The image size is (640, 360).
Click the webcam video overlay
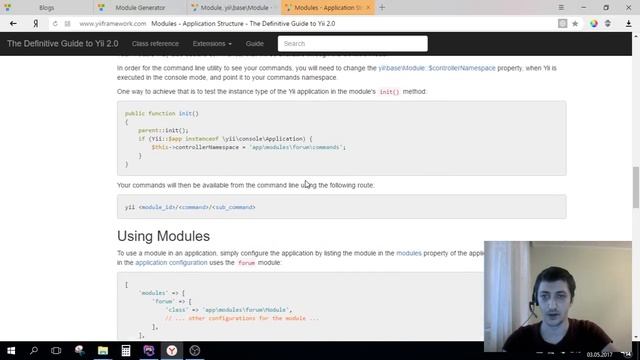point(558,296)
